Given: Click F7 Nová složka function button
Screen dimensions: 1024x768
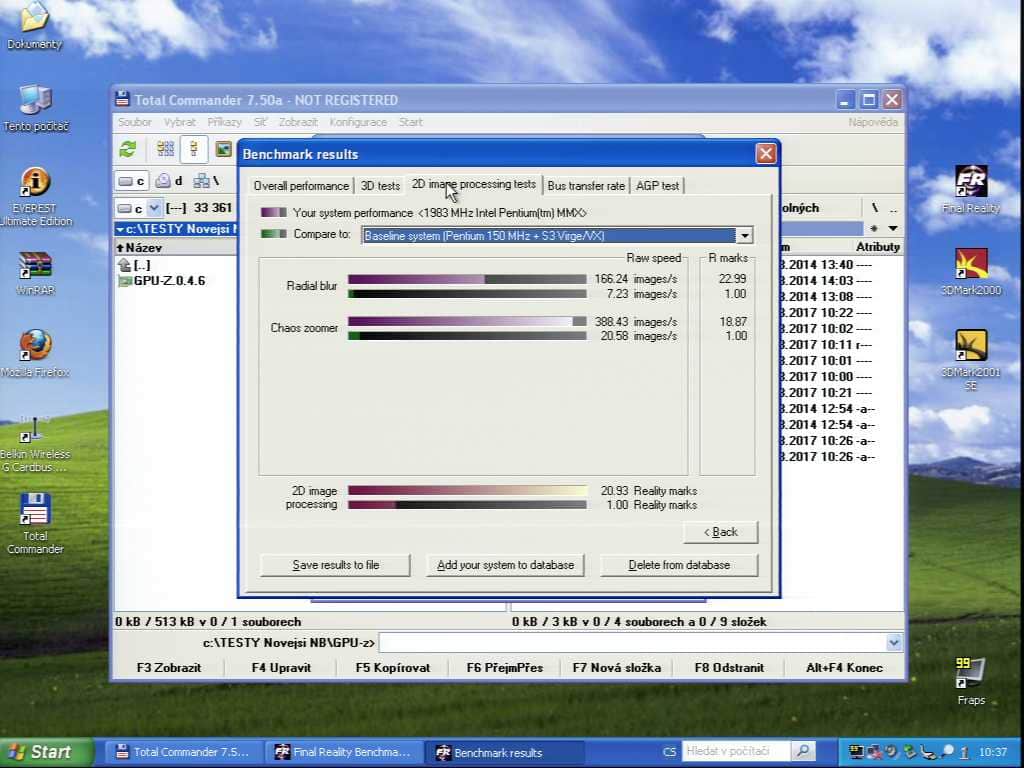Looking at the screenshot, I should (616, 668).
